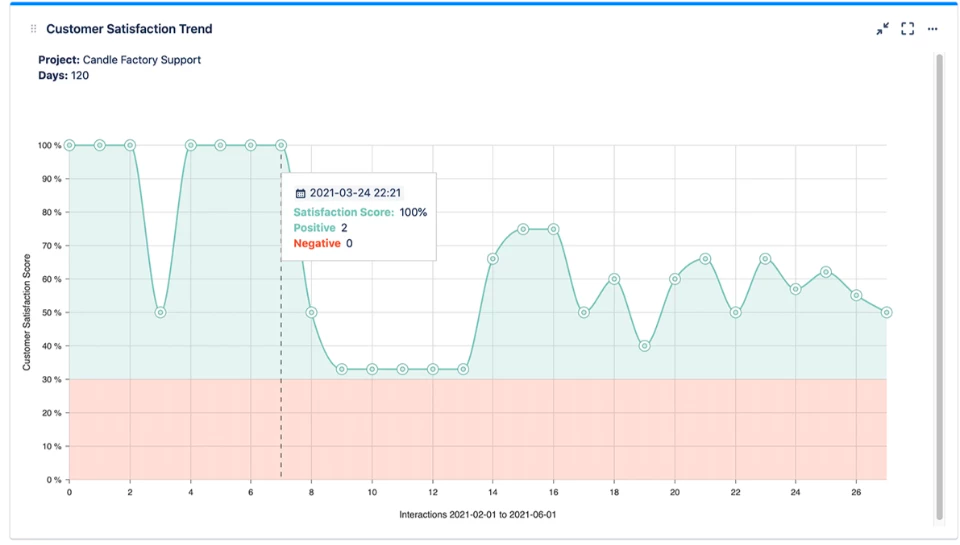Viewport: 960px width, 545px height.
Task: Select the 33% data point at interaction 10
Action: click(x=372, y=369)
